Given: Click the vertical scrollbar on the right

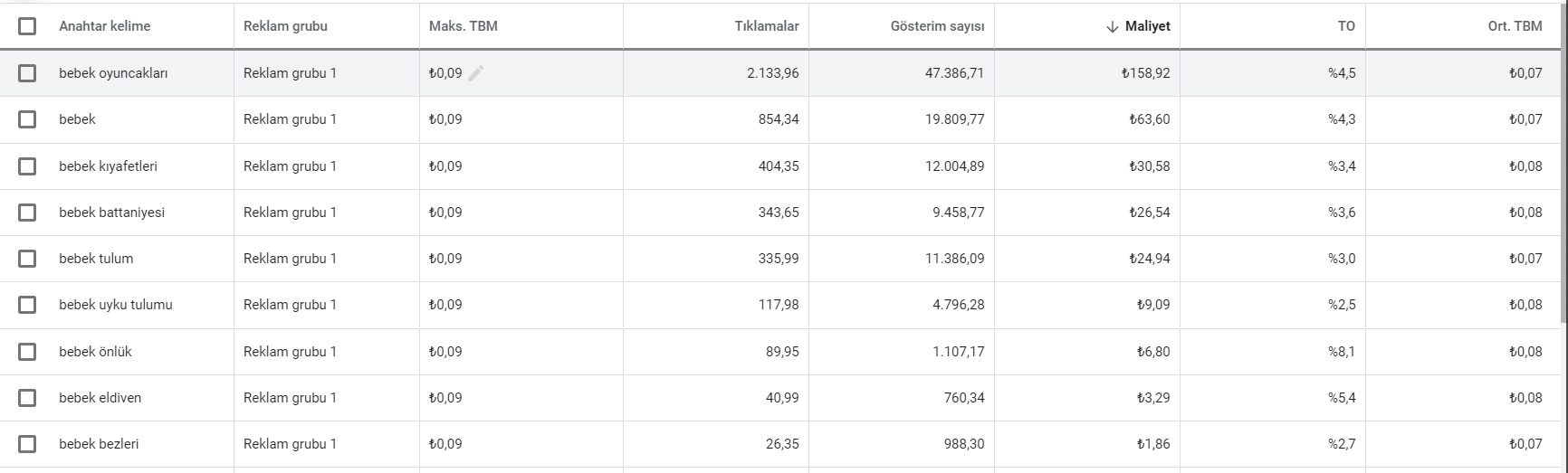Looking at the screenshot, I should 1563,163.
